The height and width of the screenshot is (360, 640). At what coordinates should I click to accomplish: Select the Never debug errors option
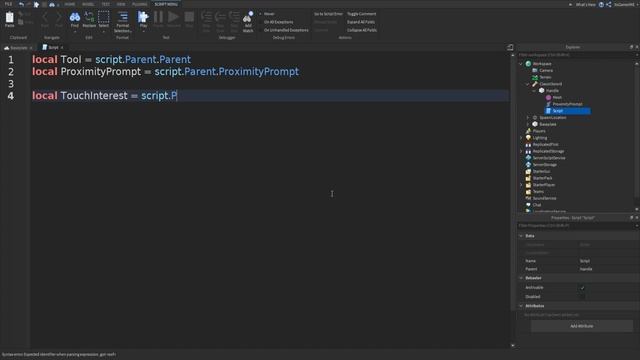(x=268, y=14)
